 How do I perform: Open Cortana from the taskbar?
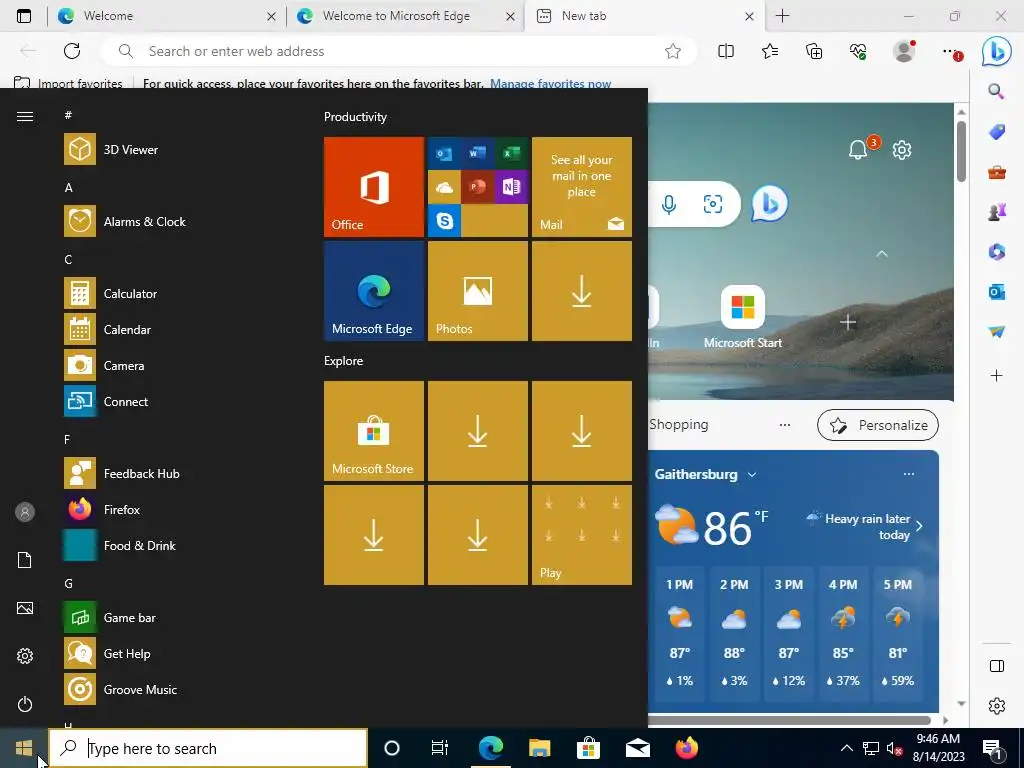pyautogui.click(x=391, y=748)
